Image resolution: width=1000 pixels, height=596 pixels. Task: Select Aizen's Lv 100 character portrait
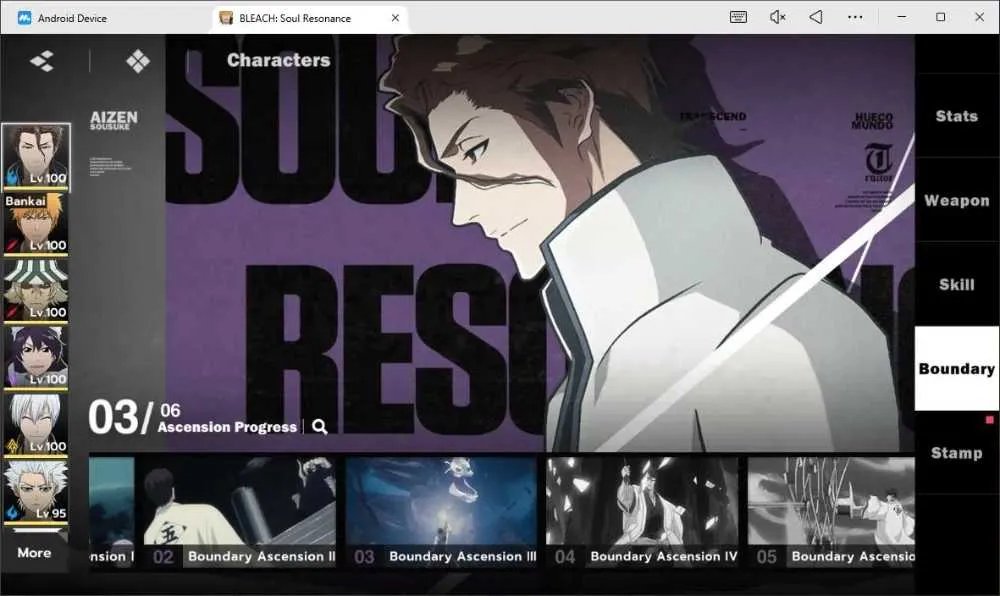point(36,157)
